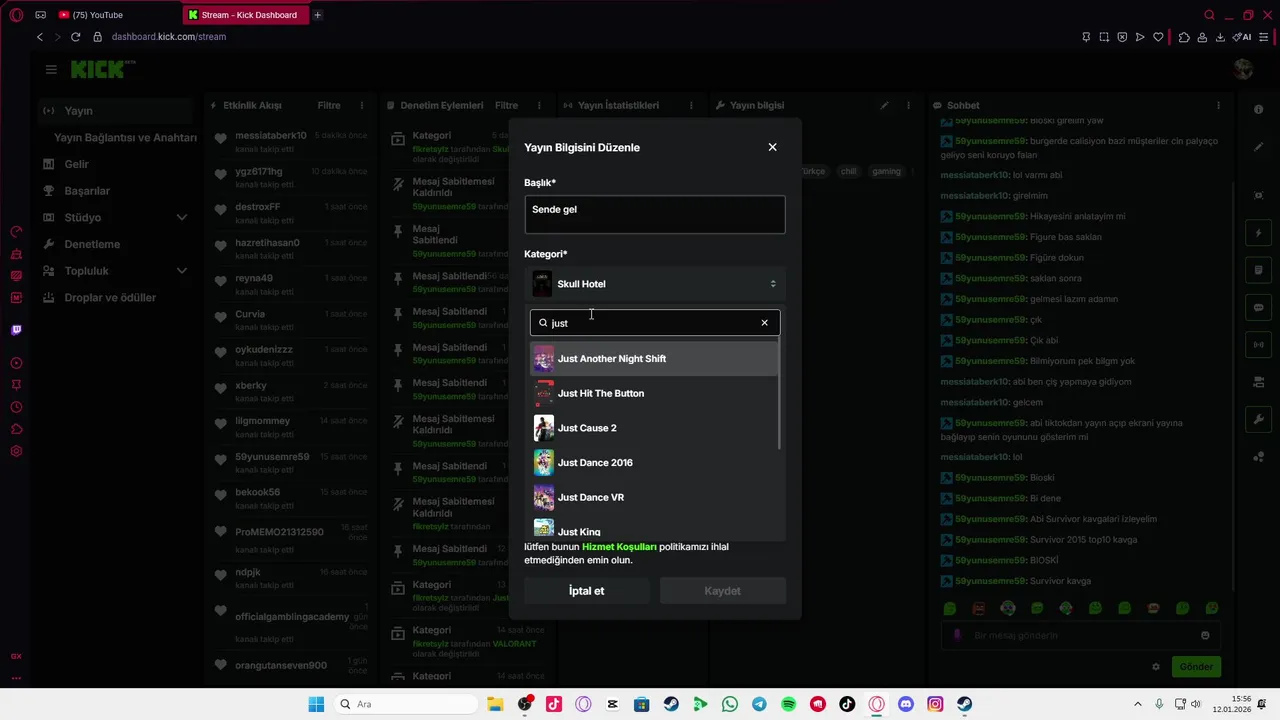Choose Just Dance VR category

[x=654, y=497]
